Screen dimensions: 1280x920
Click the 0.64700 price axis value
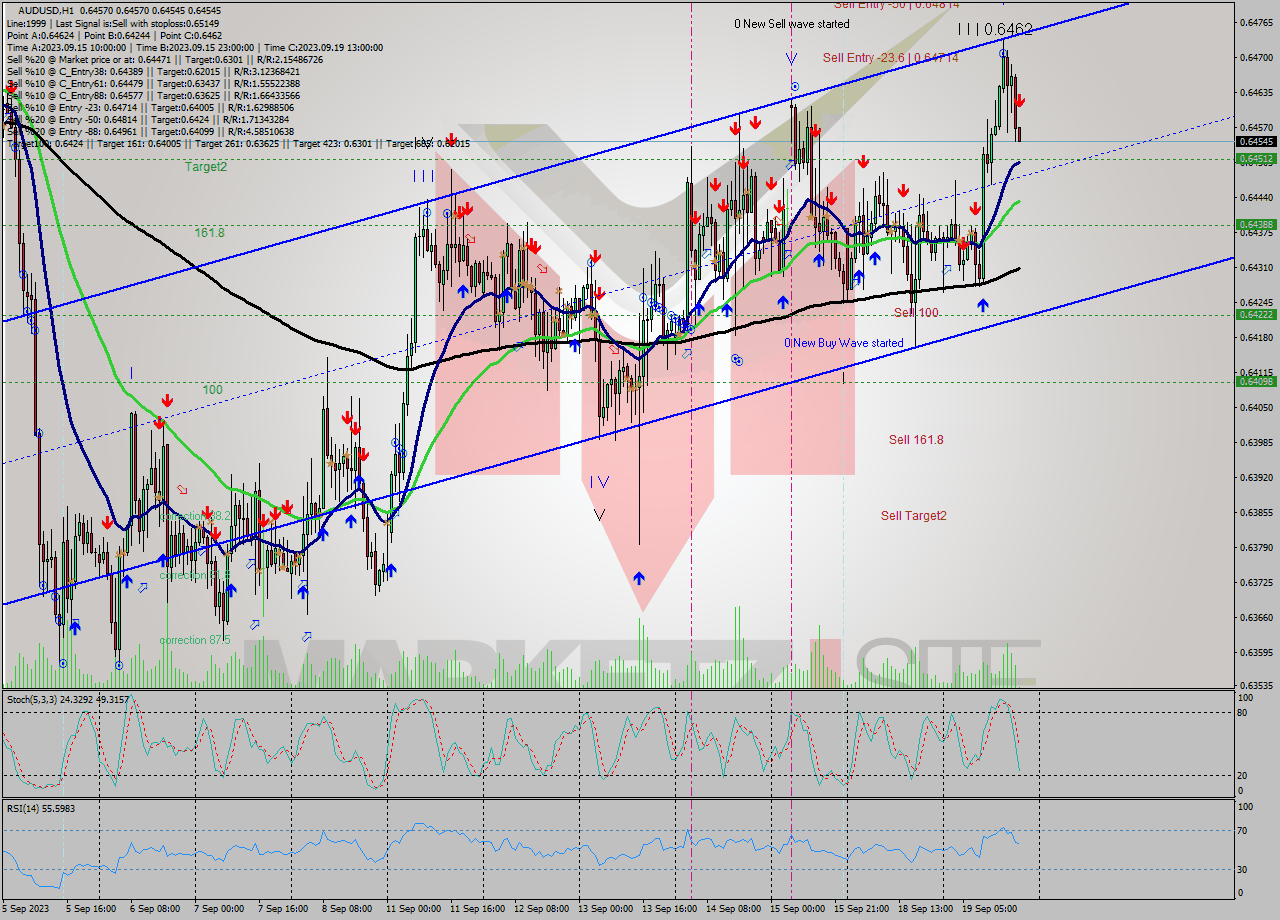click(x=1257, y=57)
